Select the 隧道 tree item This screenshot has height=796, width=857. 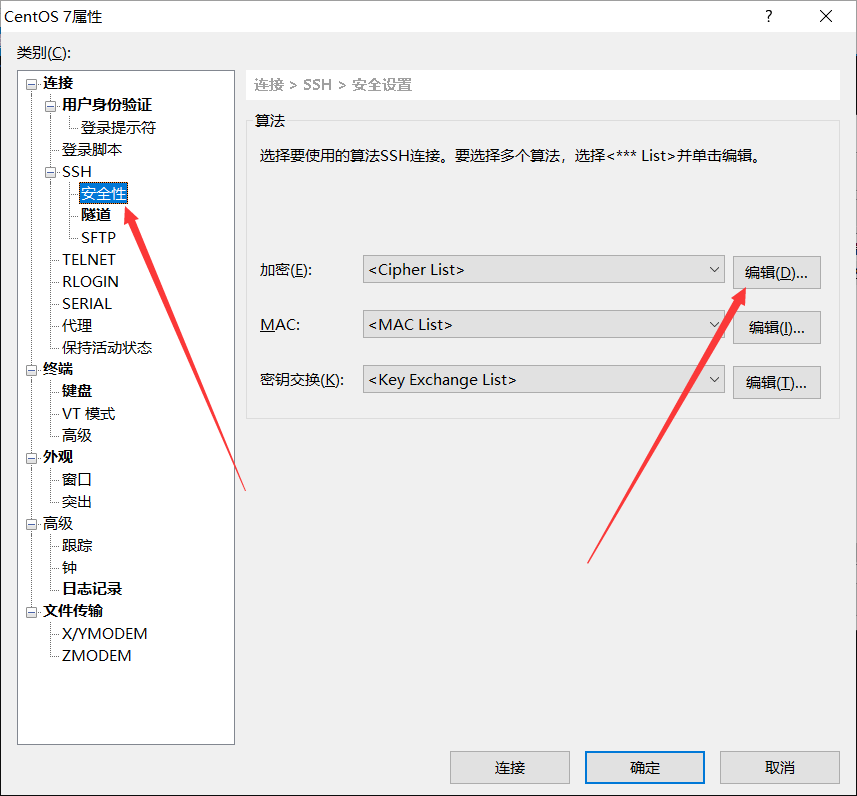click(x=96, y=215)
